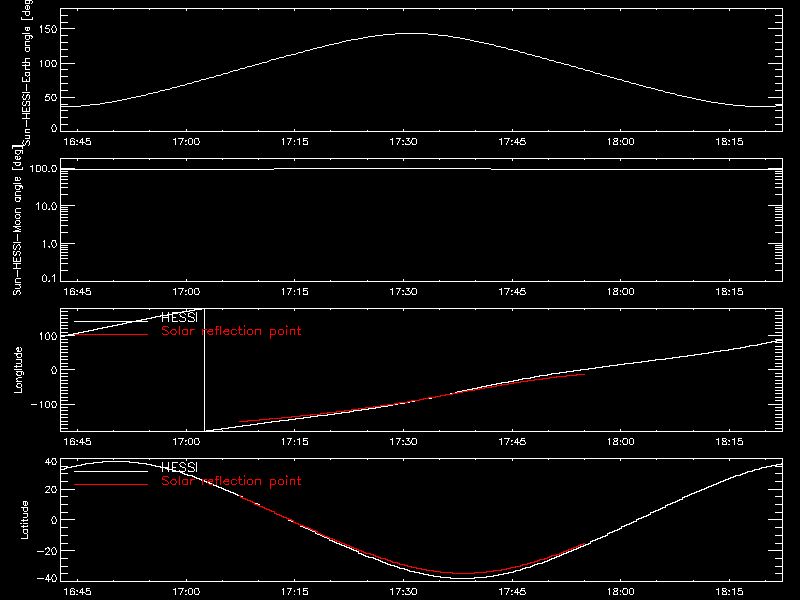Click the 10.0 tick label on the Moon angle plot
The image size is (800, 600).
tap(46, 207)
